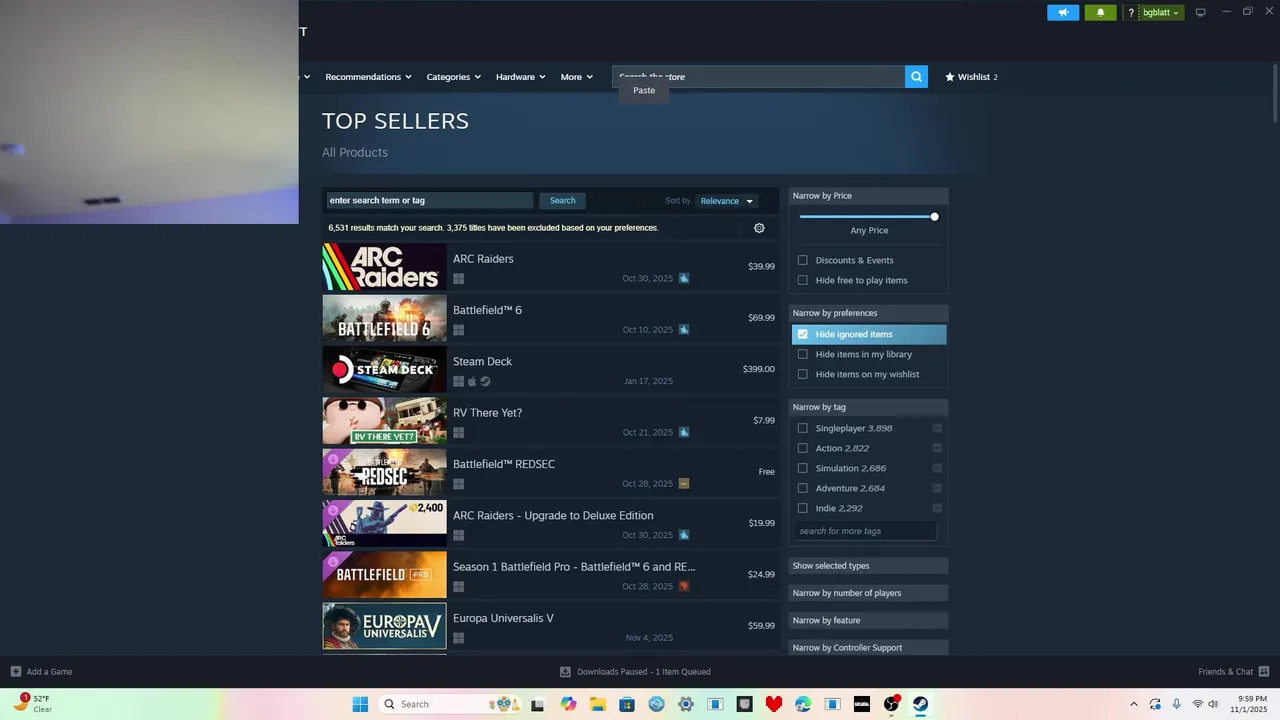Open the Downloads Paused - 1 Item Queued status link
Viewport: 1280px width, 720px height.
pyautogui.click(x=644, y=672)
